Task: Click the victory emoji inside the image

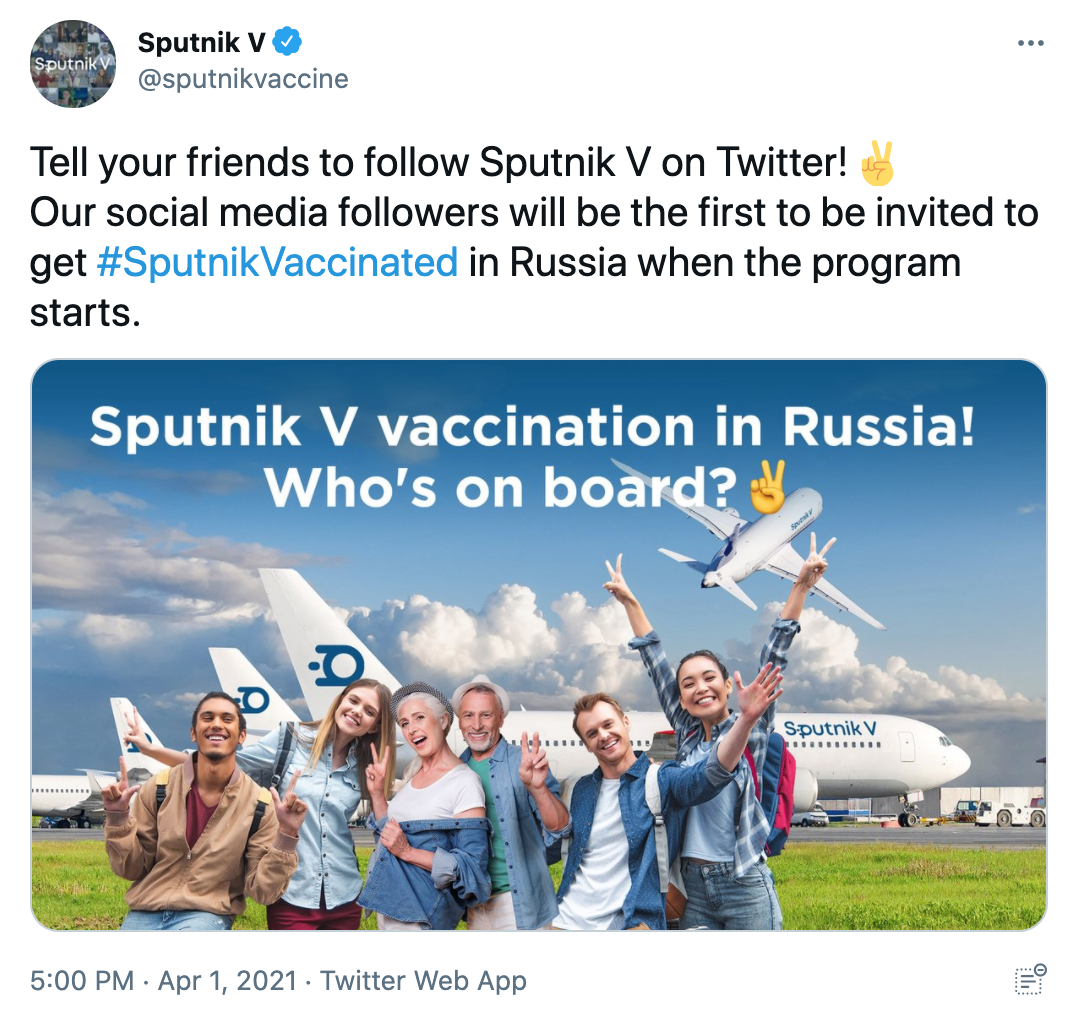Action: (768, 487)
